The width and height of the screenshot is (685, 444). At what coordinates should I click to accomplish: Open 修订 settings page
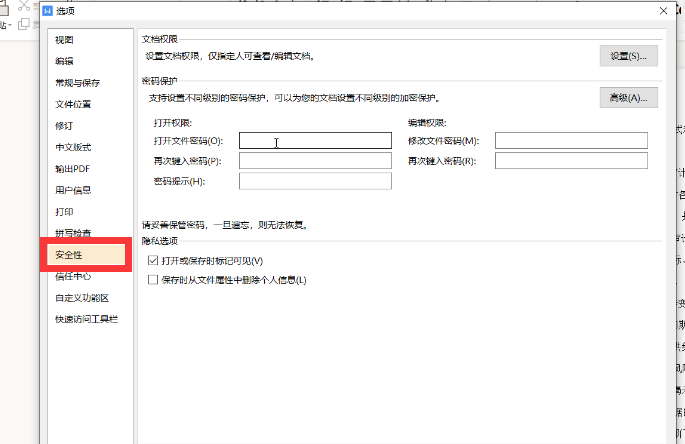pos(64,126)
